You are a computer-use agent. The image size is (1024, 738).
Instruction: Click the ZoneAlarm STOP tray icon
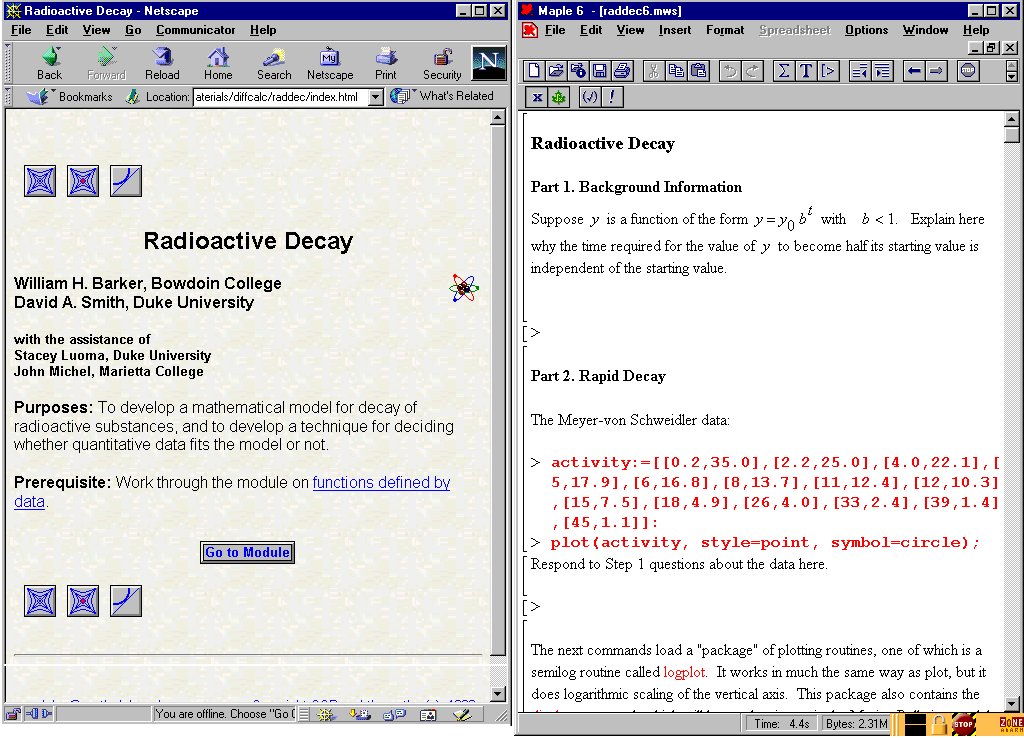point(963,724)
